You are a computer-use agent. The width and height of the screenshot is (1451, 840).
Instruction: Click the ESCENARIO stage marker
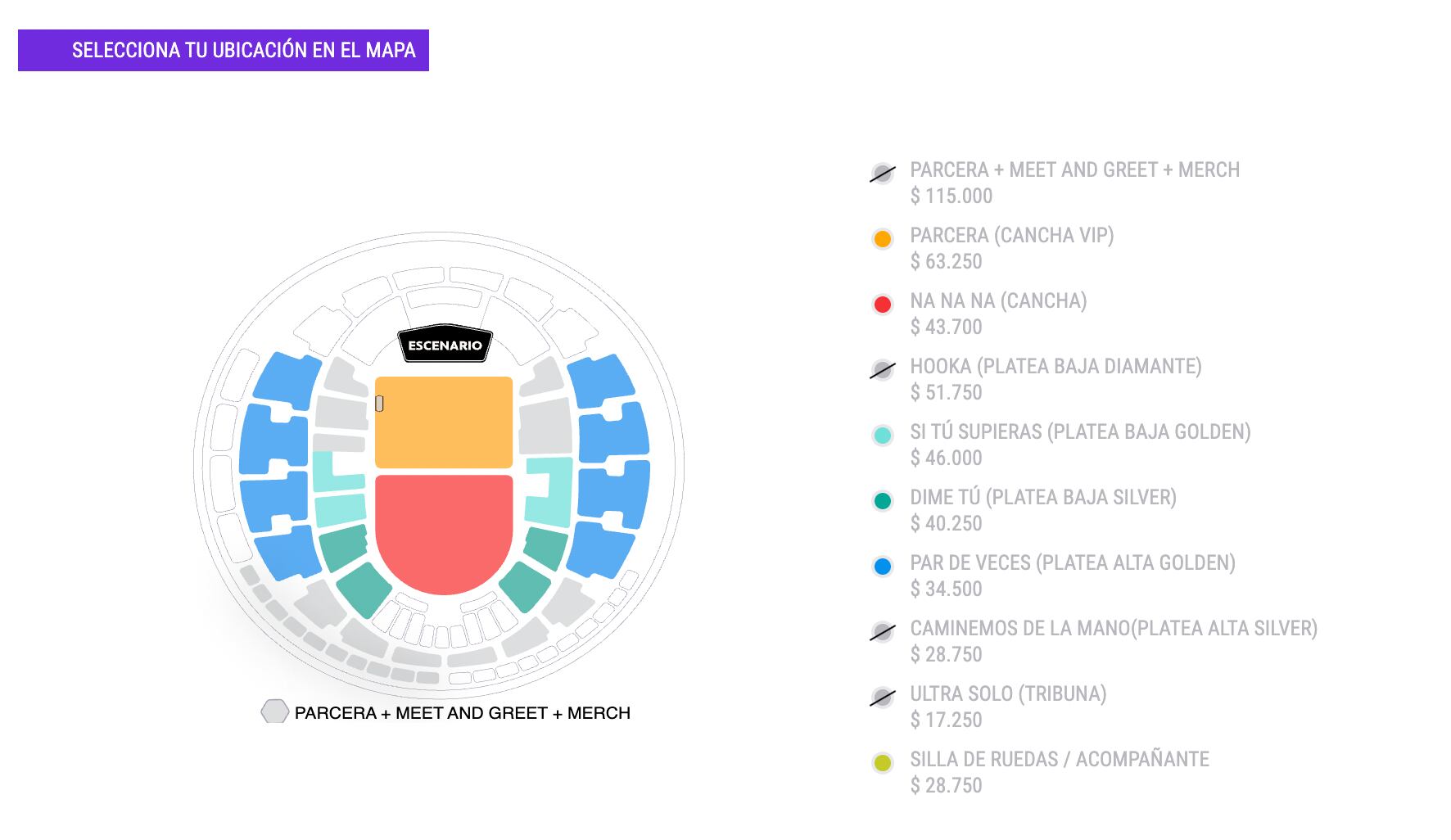445,345
